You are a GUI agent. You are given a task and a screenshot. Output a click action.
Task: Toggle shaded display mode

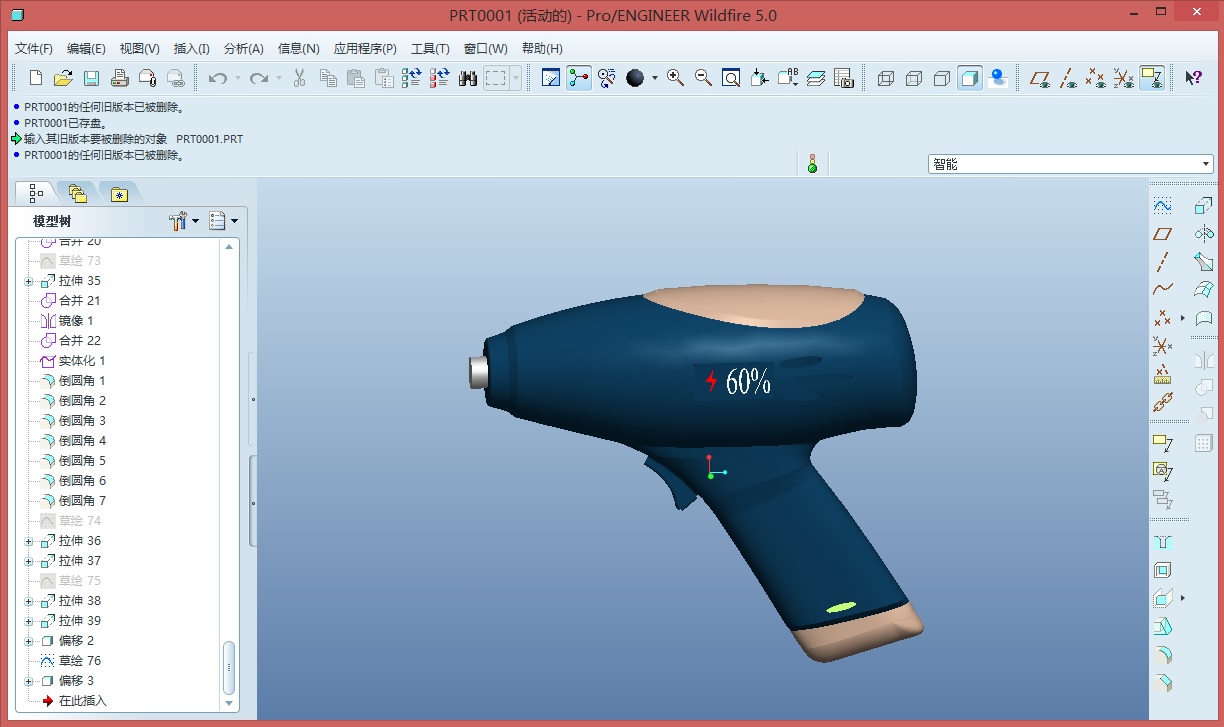point(970,78)
